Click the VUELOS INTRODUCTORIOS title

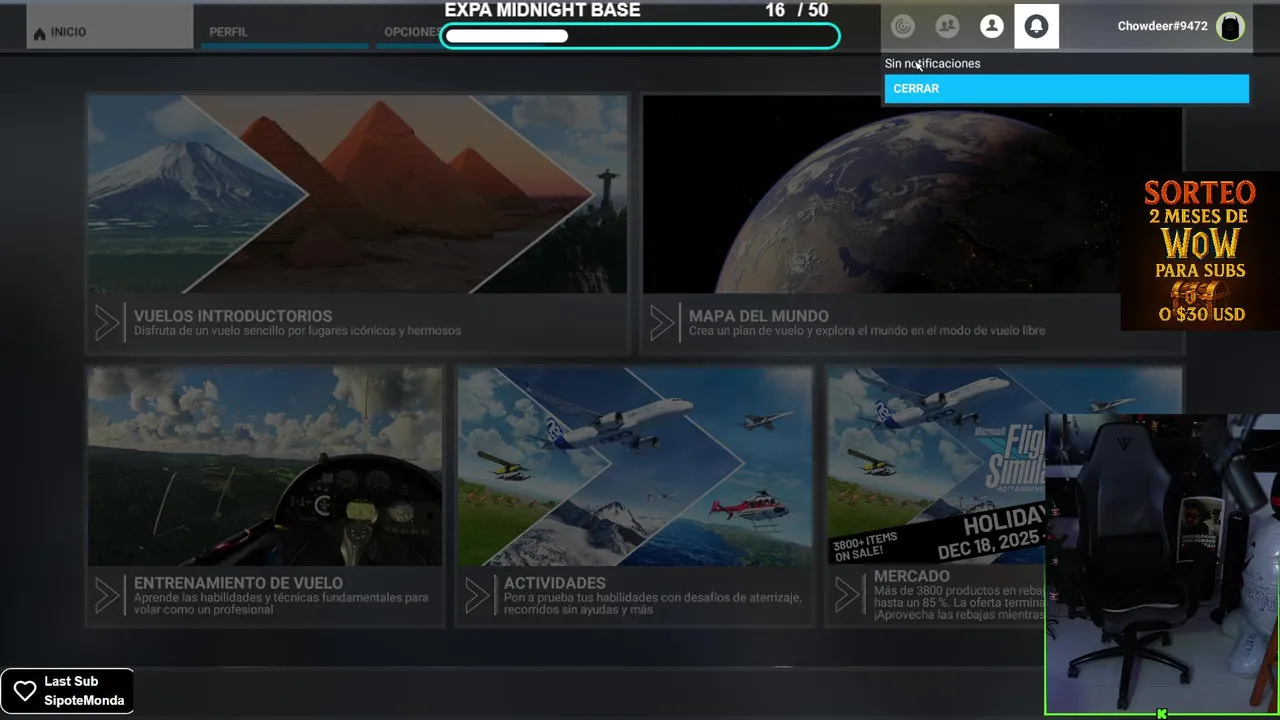click(x=233, y=316)
